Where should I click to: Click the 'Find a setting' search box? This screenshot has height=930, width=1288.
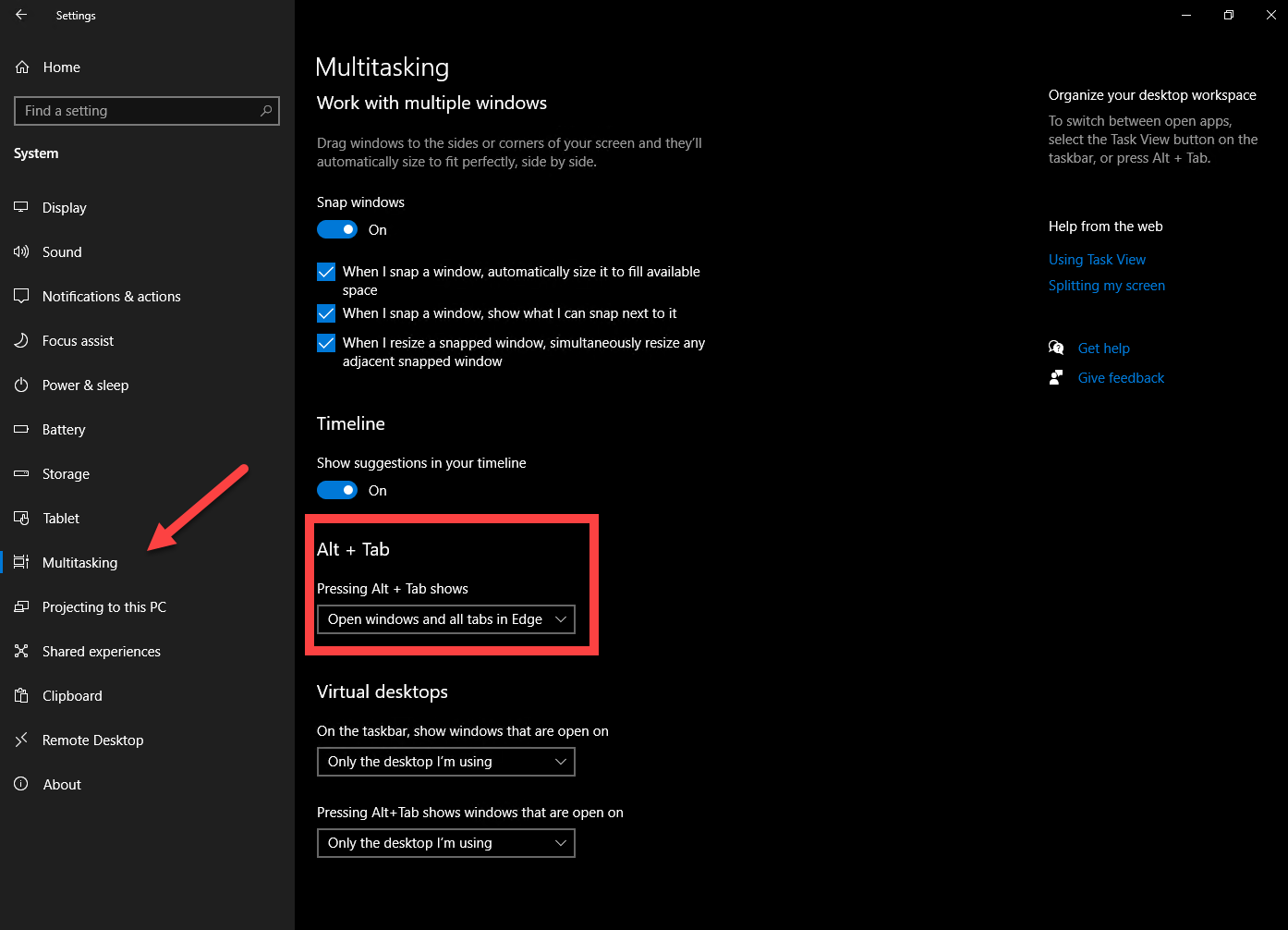pos(139,111)
